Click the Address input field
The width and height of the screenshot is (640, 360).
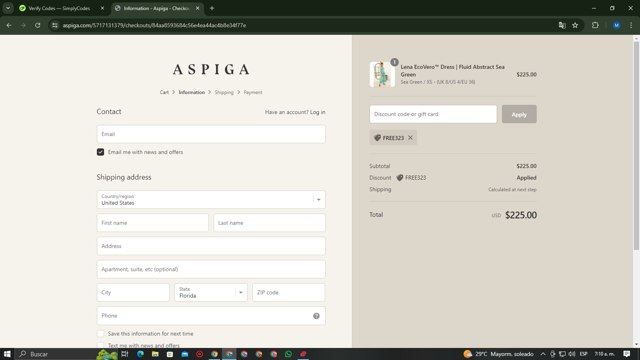pyautogui.click(x=211, y=246)
